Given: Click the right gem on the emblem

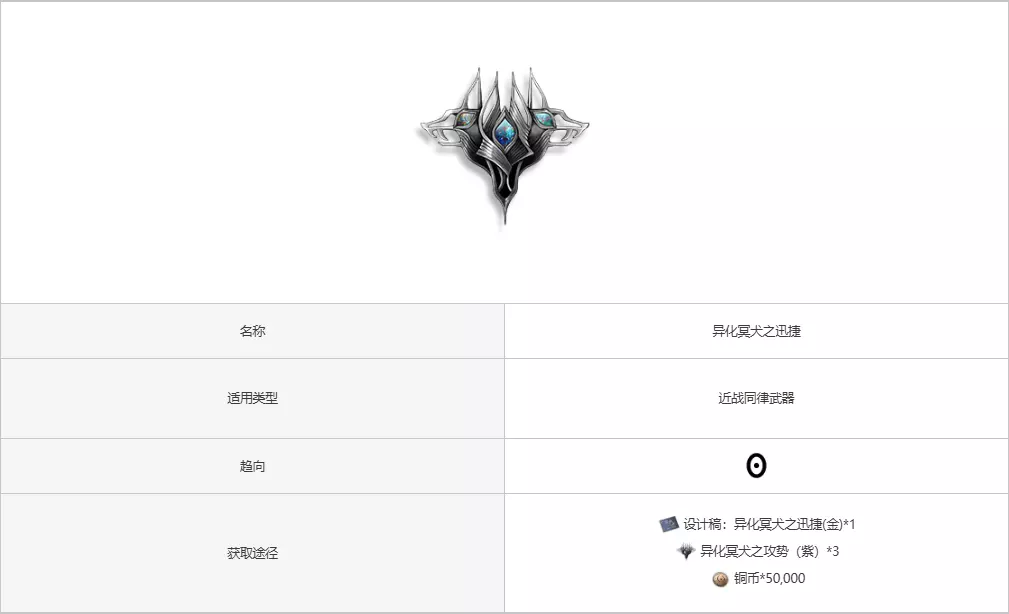Looking at the screenshot, I should pyautogui.click(x=543, y=119).
